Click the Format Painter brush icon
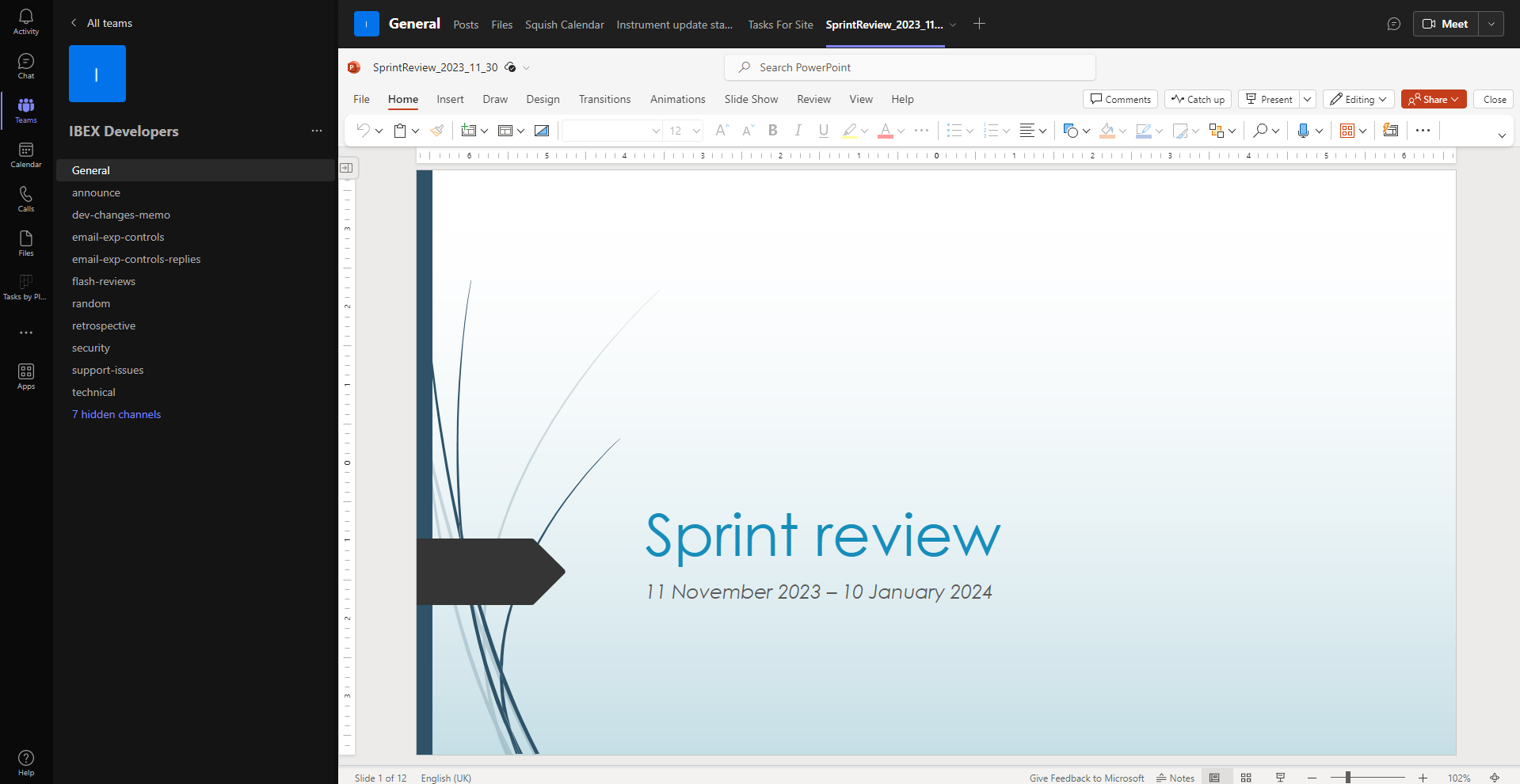The width and height of the screenshot is (1520, 784). click(x=436, y=131)
